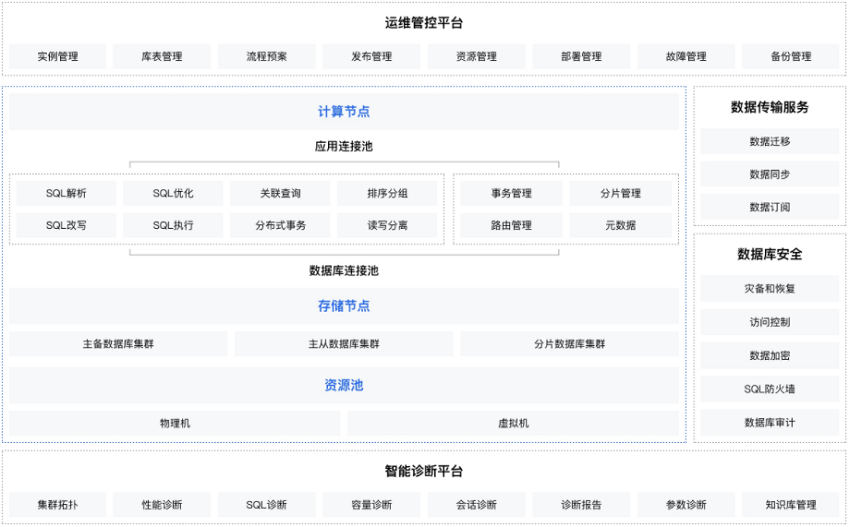Image resolution: width=850 pixels, height=527 pixels.
Task: Click the 数据库连接池 label
Action: [344, 271]
